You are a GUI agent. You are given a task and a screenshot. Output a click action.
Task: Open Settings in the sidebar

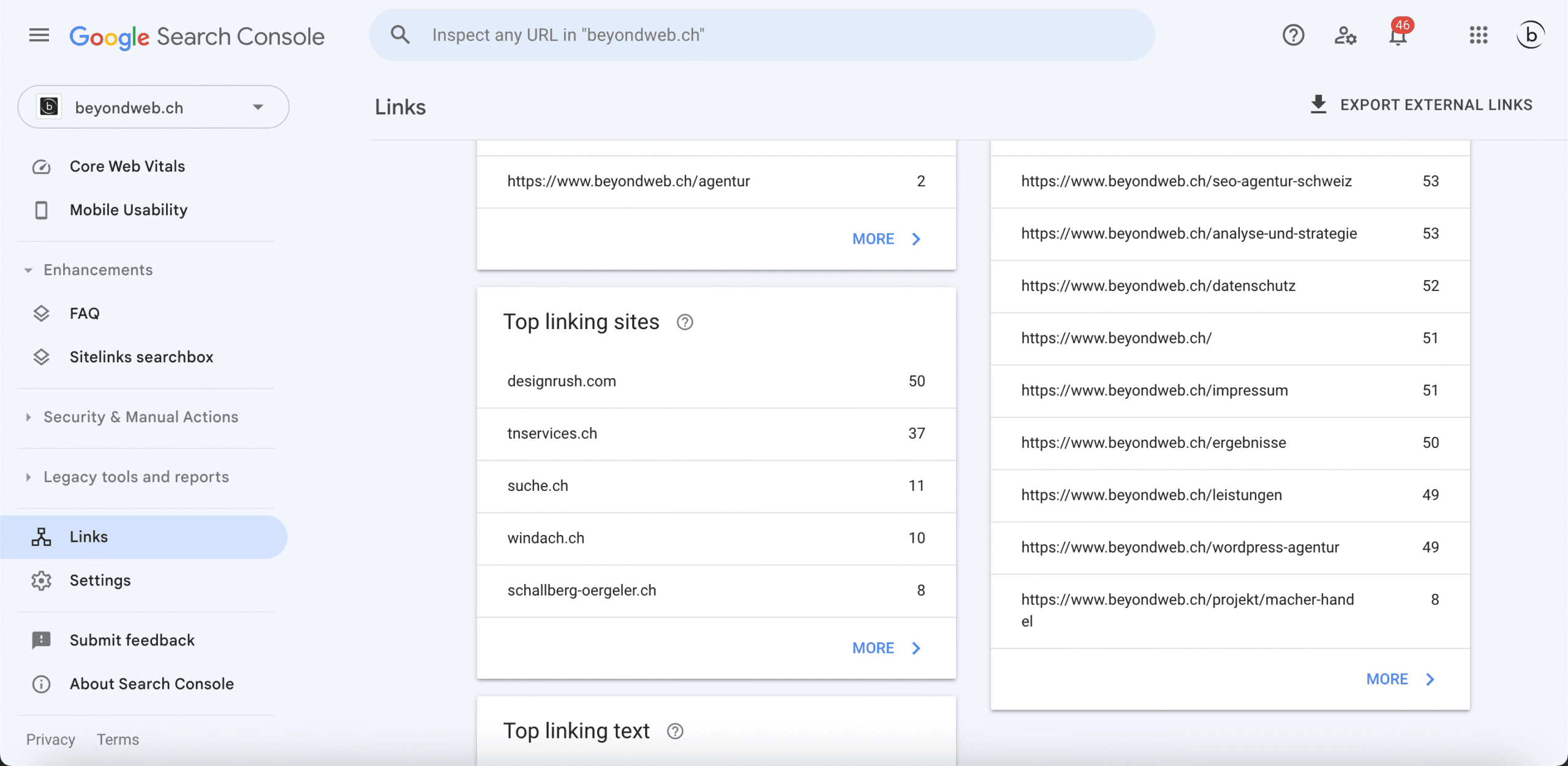pyautogui.click(x=144, y=580)
